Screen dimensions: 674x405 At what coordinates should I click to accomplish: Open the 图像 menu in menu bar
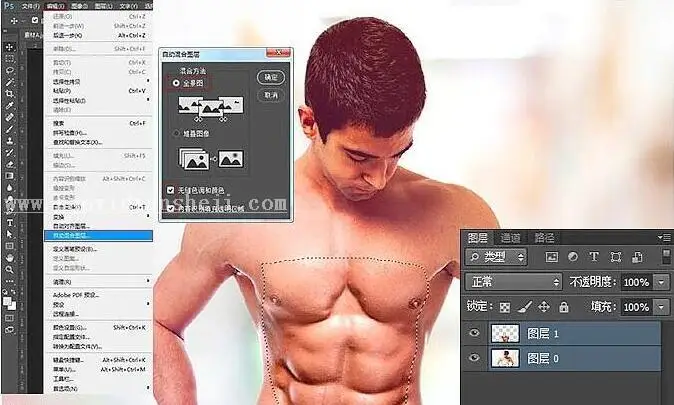click(x=79, y=6)
